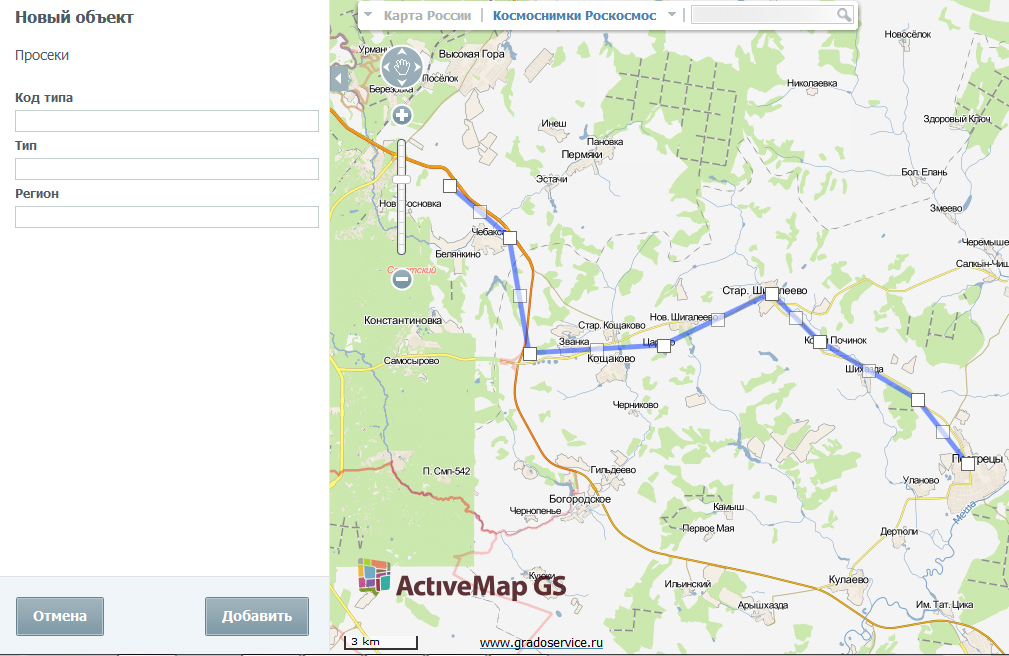
Task: Click the Кулаево map label
Action: [x=849, y=579]
